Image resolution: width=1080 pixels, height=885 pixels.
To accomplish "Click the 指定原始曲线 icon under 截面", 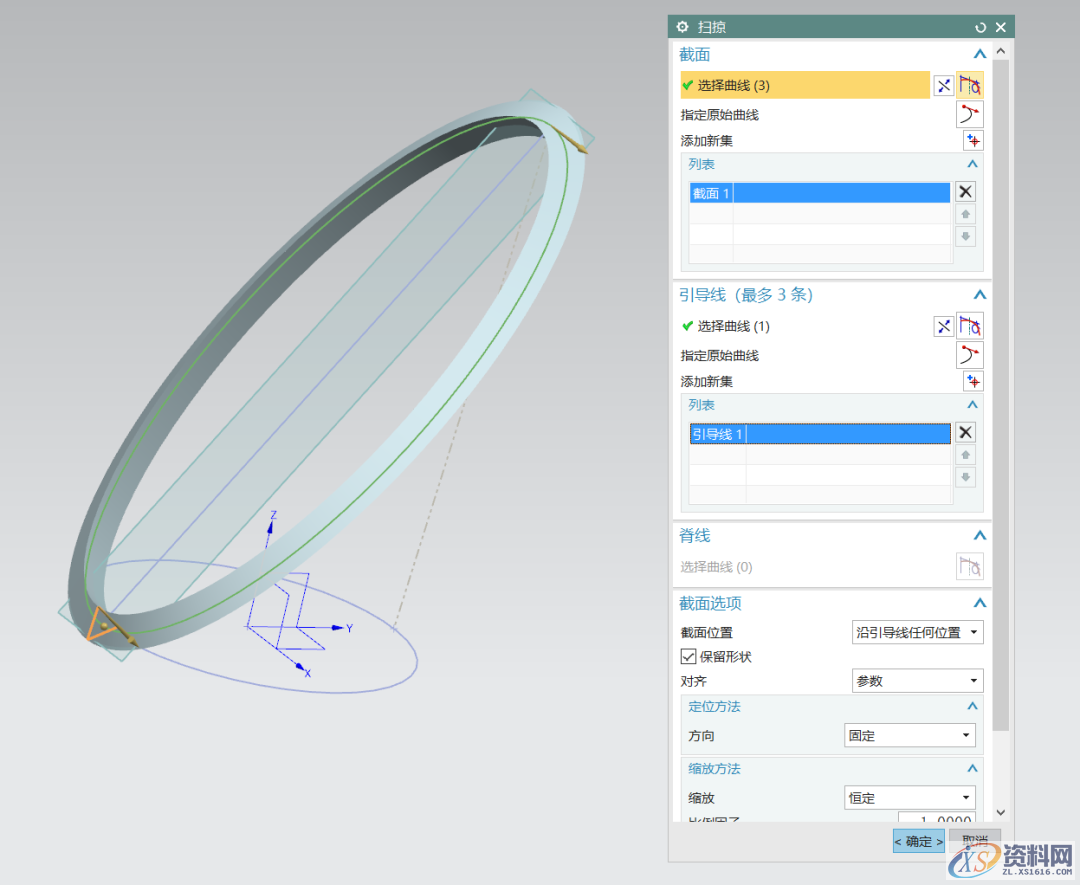I will coord(970,114).
